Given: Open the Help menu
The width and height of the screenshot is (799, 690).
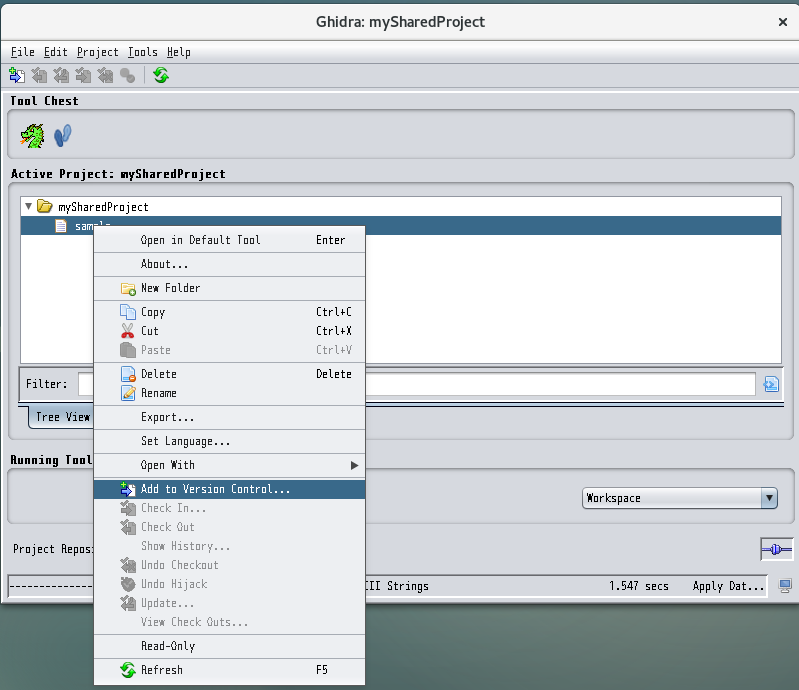Looking at the screenshot, I should coord(179,52).
